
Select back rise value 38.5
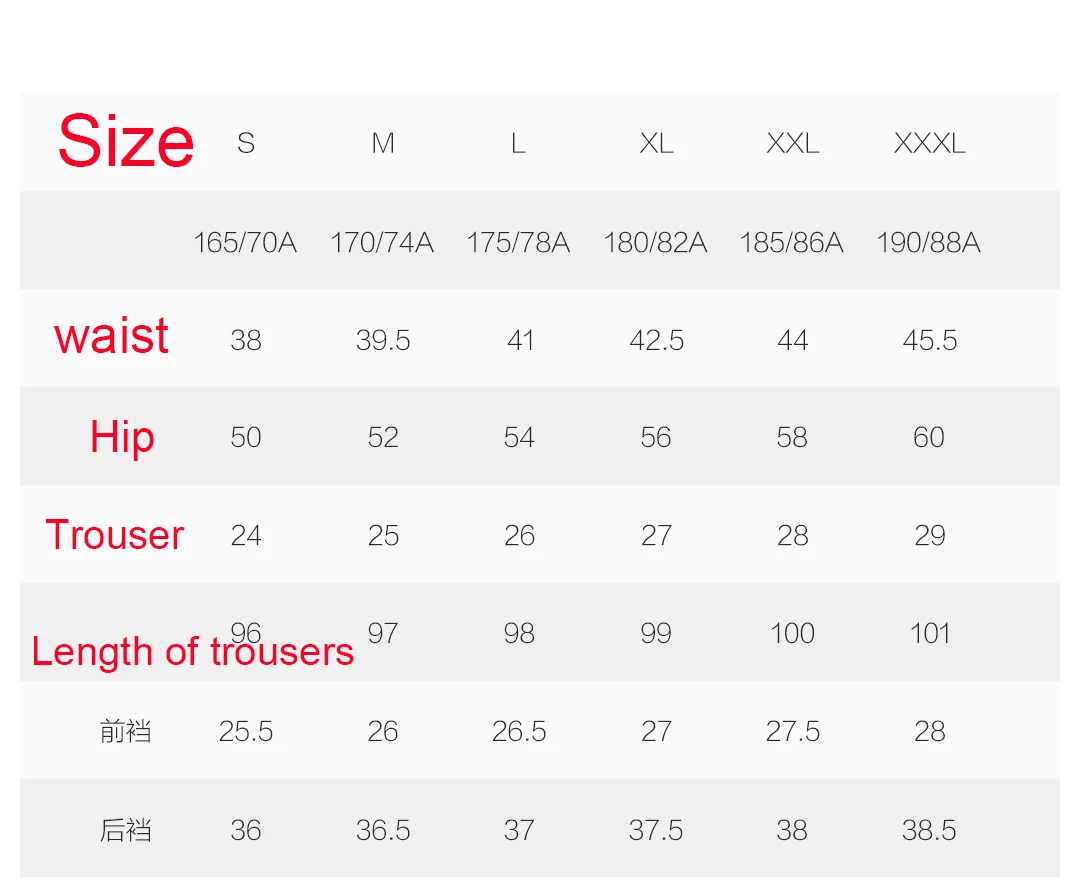click(929, 830)
